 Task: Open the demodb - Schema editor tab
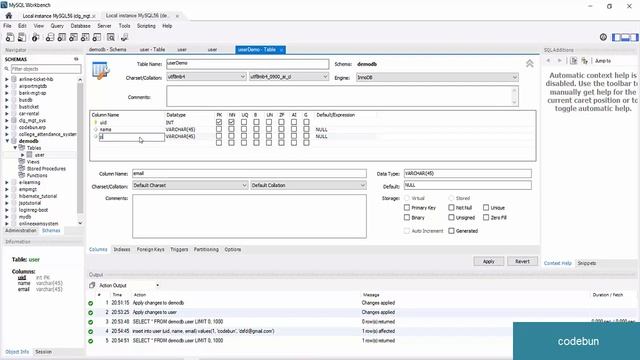[107, 49]
